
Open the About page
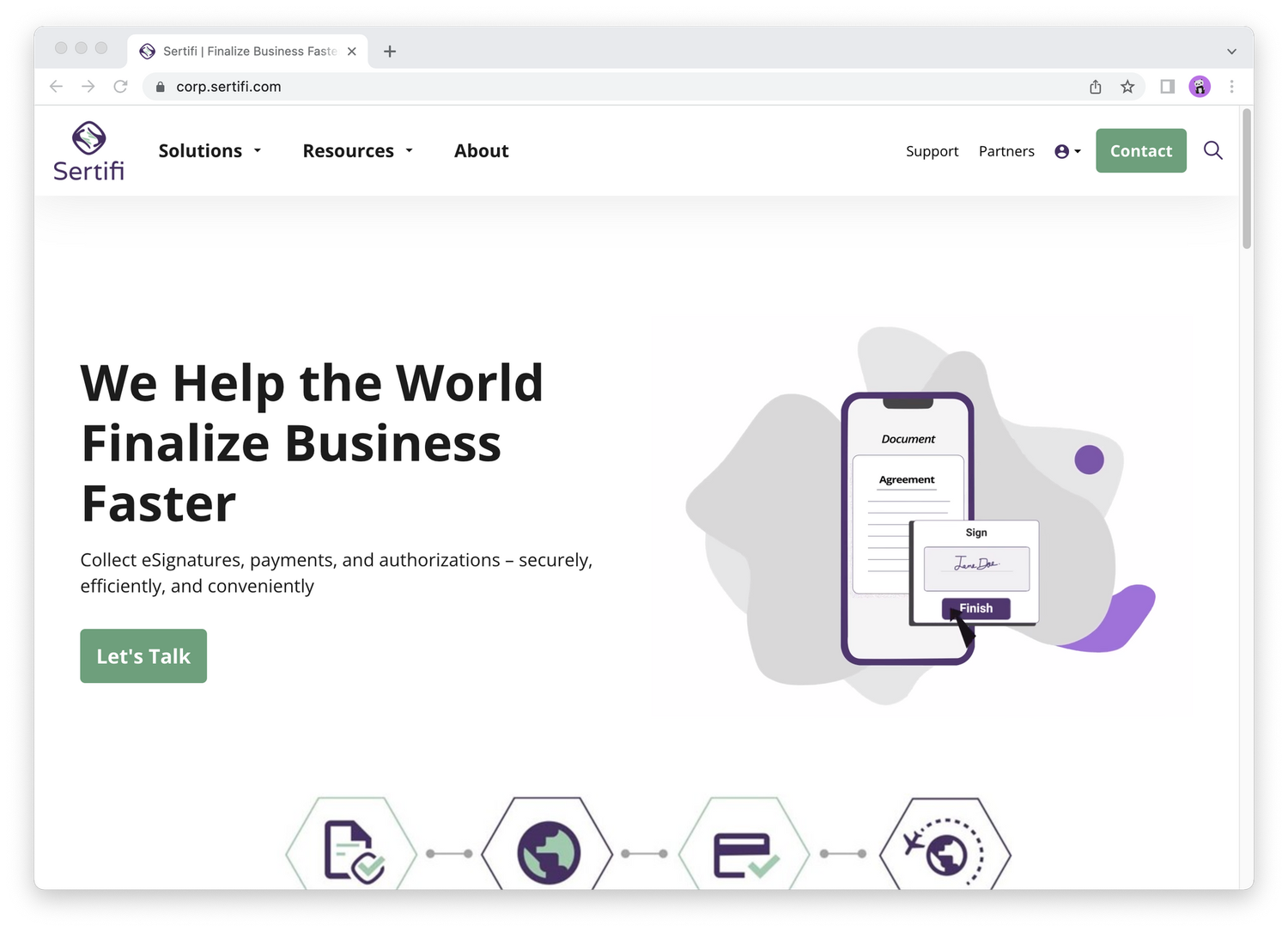coord(481,151)
